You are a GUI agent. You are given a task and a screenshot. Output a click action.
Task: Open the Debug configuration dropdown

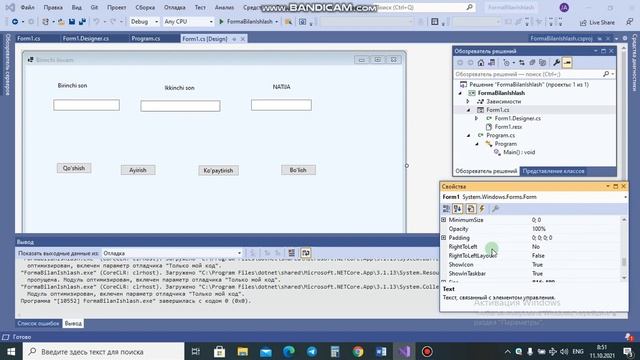144,22
